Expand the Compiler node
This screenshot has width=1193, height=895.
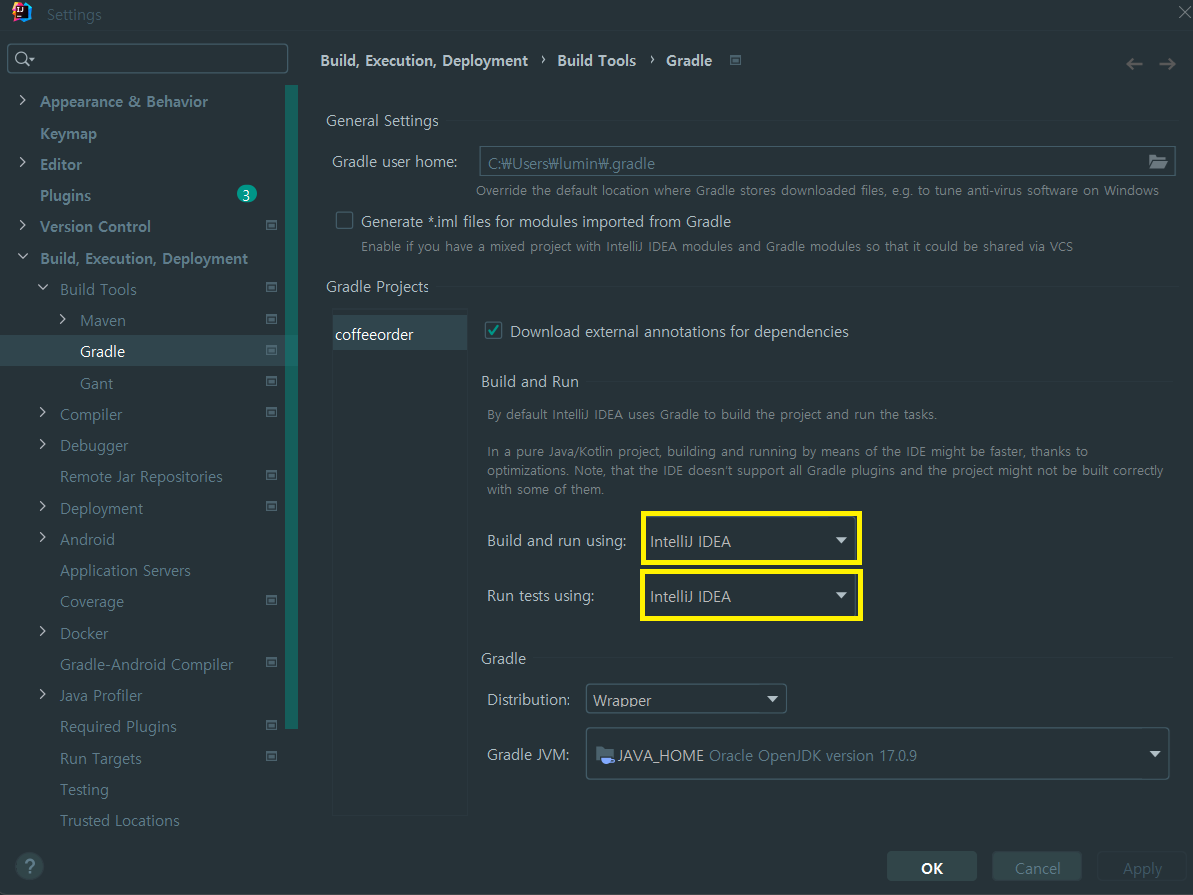43,413
